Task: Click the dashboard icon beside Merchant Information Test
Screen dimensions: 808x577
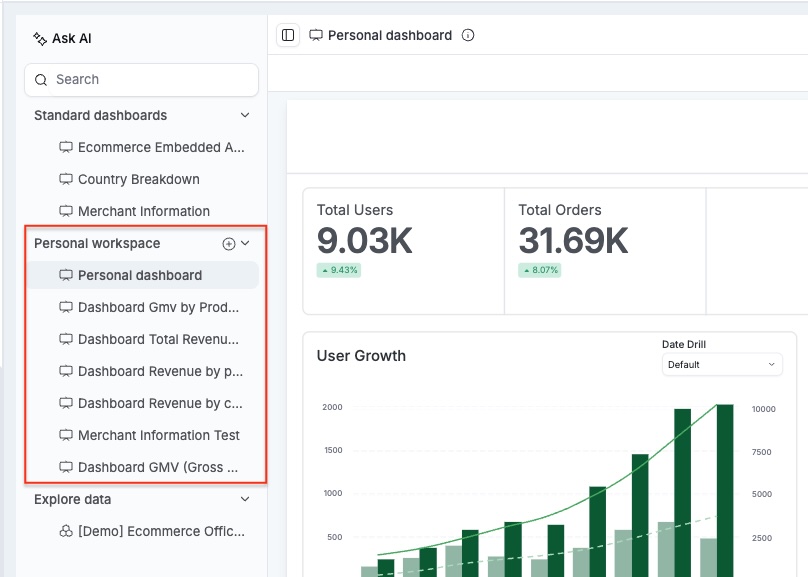Action: tap(66, 436)
